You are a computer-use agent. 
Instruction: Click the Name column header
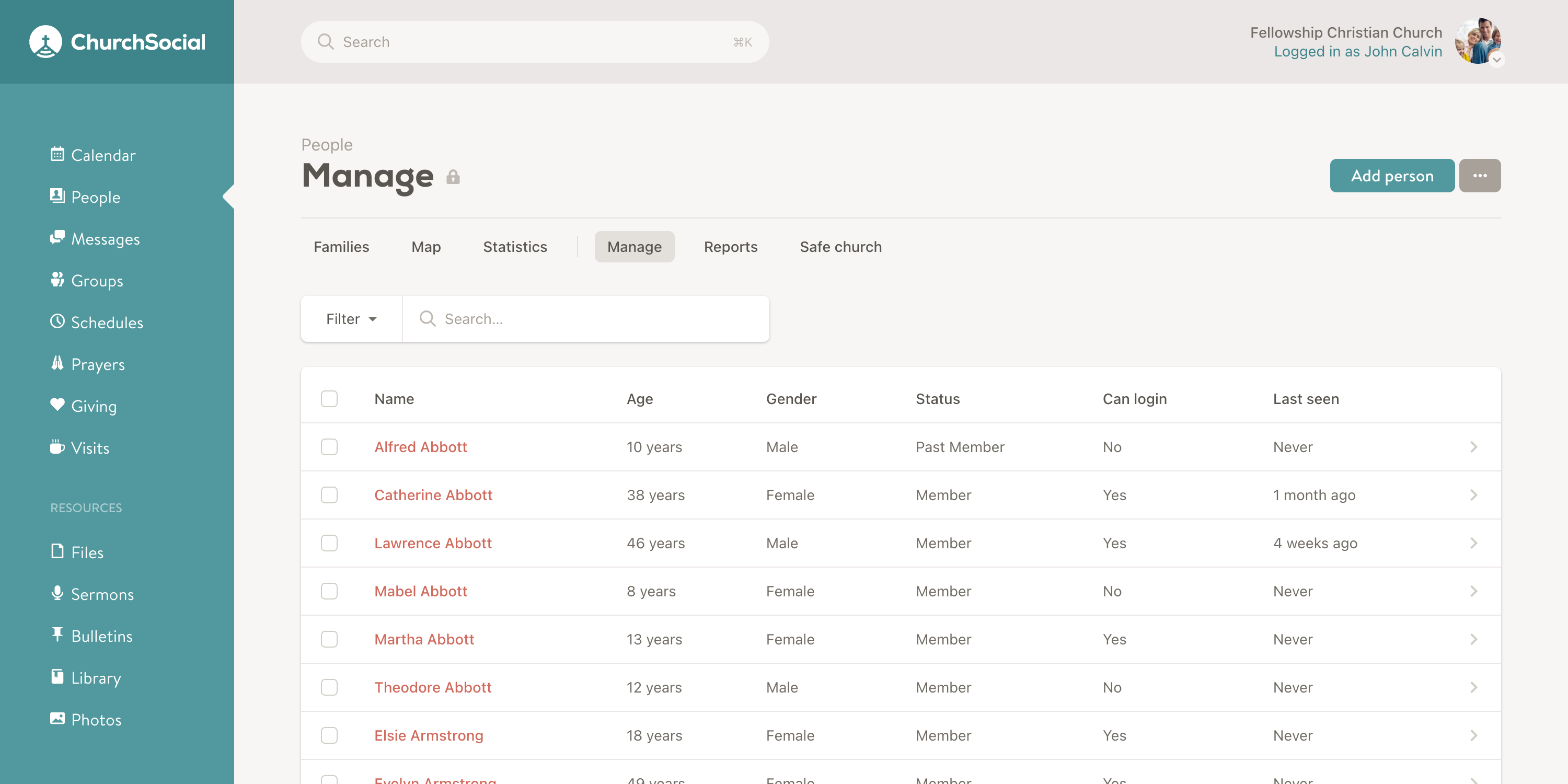click(x=394, y=399)
